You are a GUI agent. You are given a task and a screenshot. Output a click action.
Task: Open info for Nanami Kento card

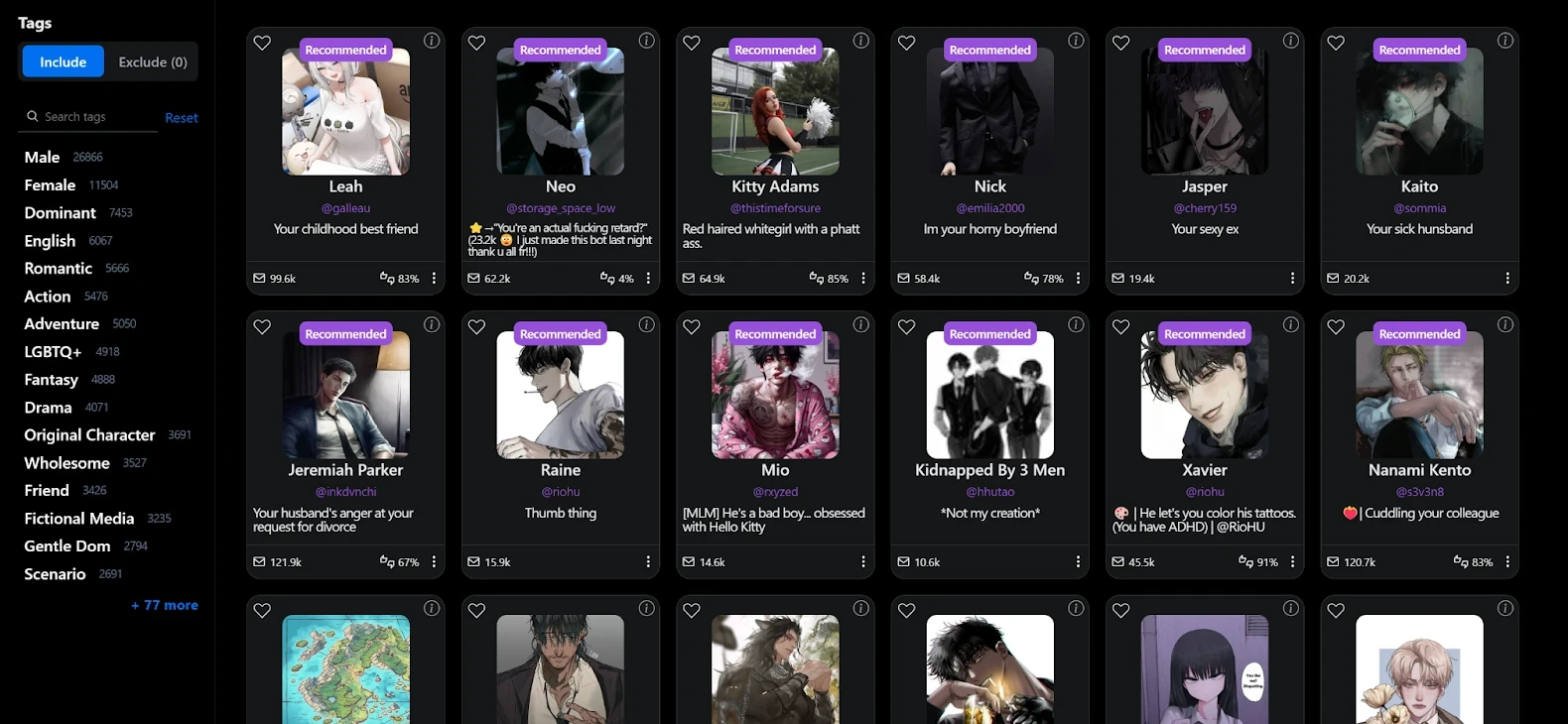[1505, 324]
